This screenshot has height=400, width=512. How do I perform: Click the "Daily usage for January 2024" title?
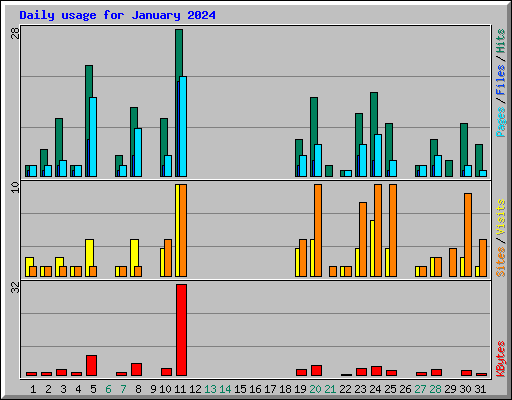[x=117, y=15]
